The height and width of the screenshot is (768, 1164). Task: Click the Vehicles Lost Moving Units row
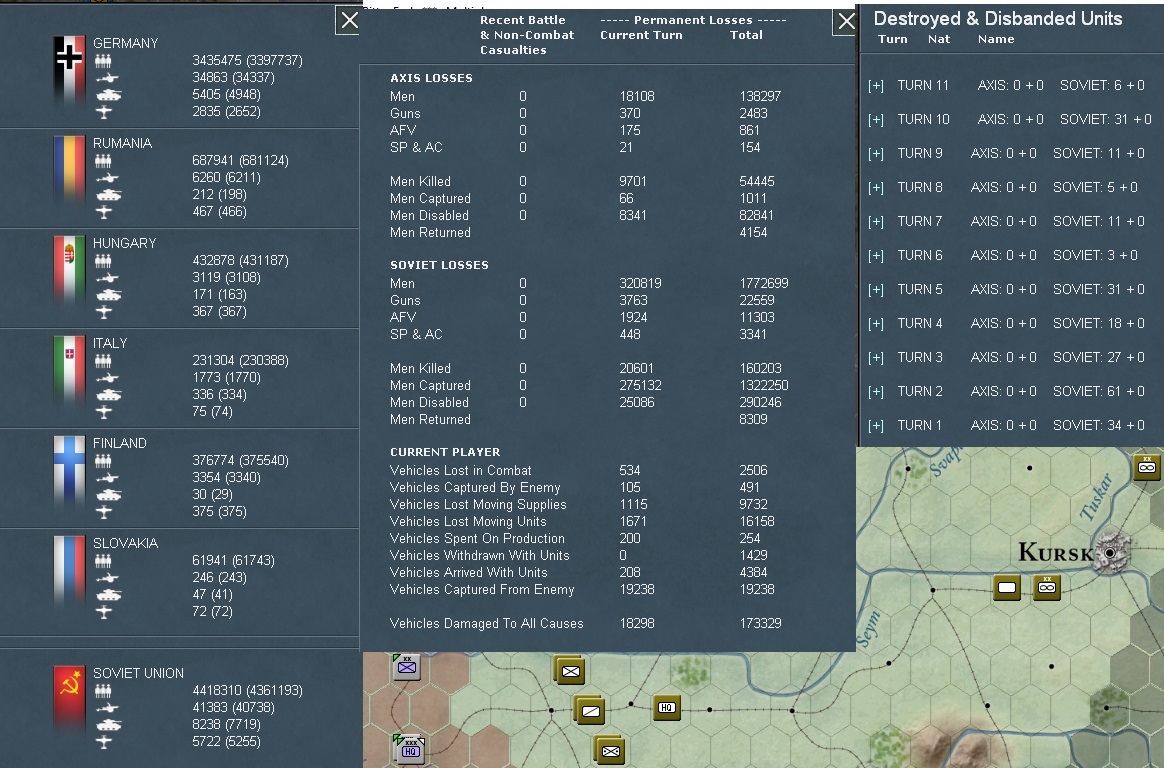pos(582,522)
